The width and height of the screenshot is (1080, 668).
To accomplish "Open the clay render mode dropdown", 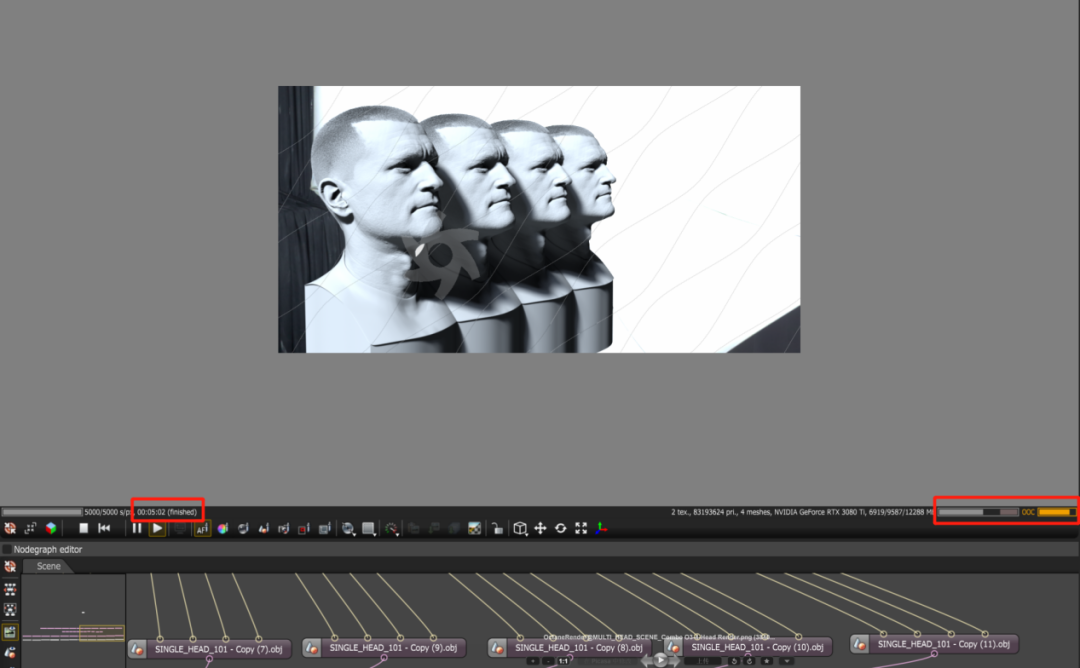I will tap(369, 528).
